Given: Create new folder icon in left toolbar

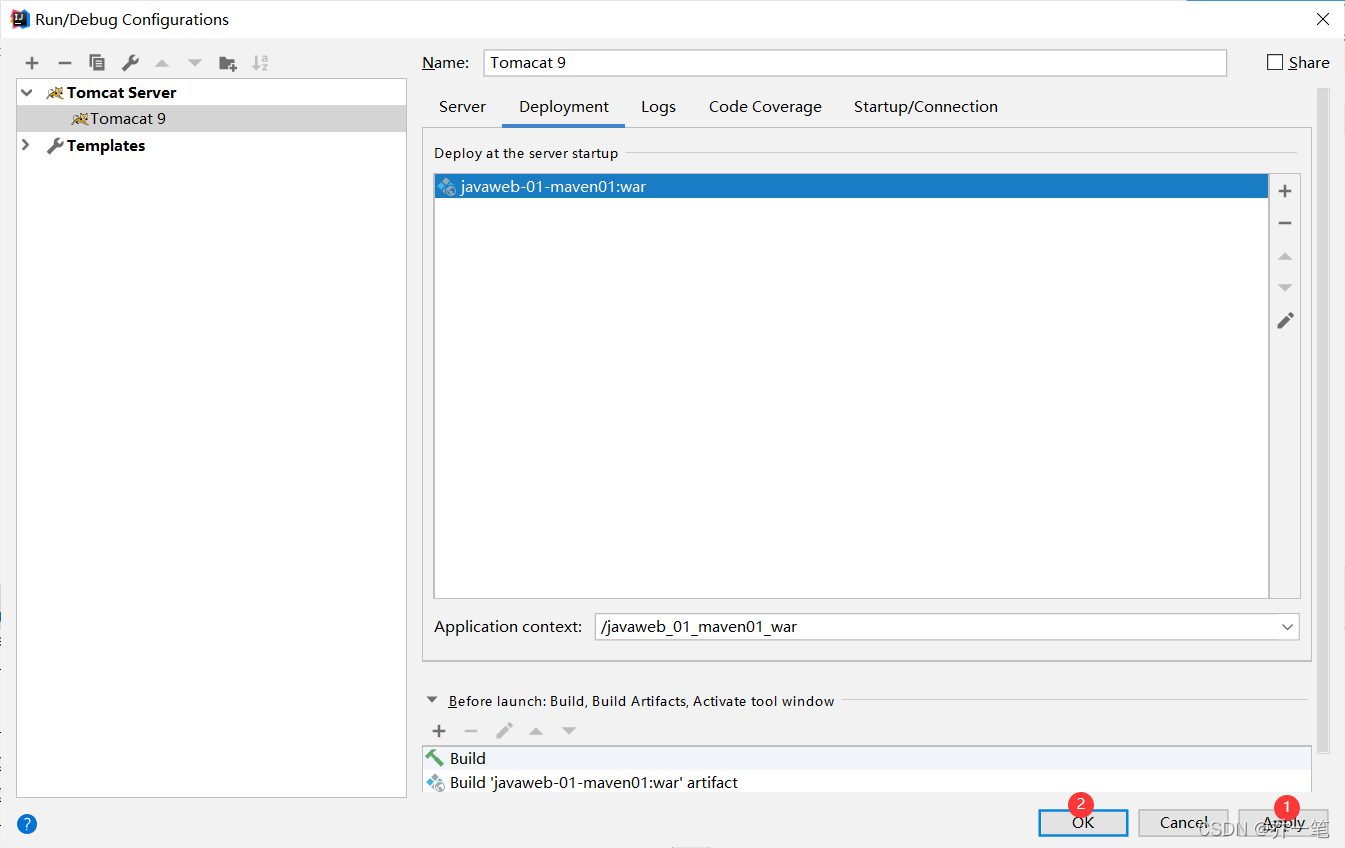Looking at the screenshot, I should 228,63.
